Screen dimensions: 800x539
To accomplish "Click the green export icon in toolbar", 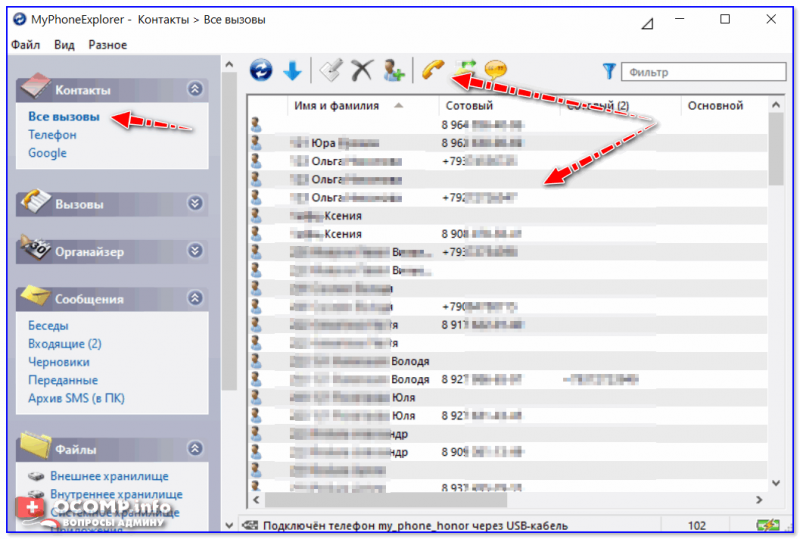I will coord(466,67).
